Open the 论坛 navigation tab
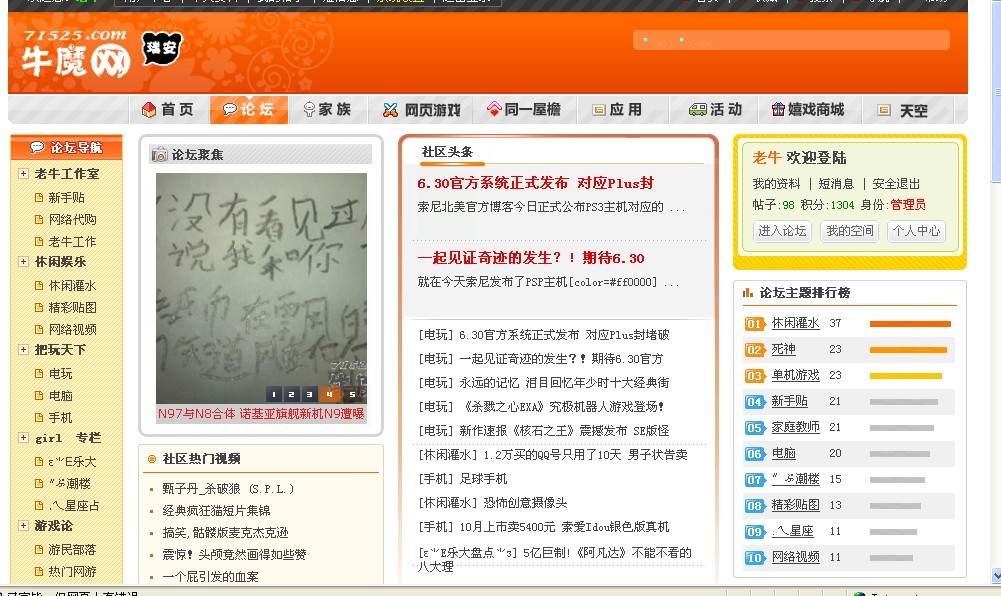The height and width of the screenshot is (596, 1001). click(x=248, y=110)
